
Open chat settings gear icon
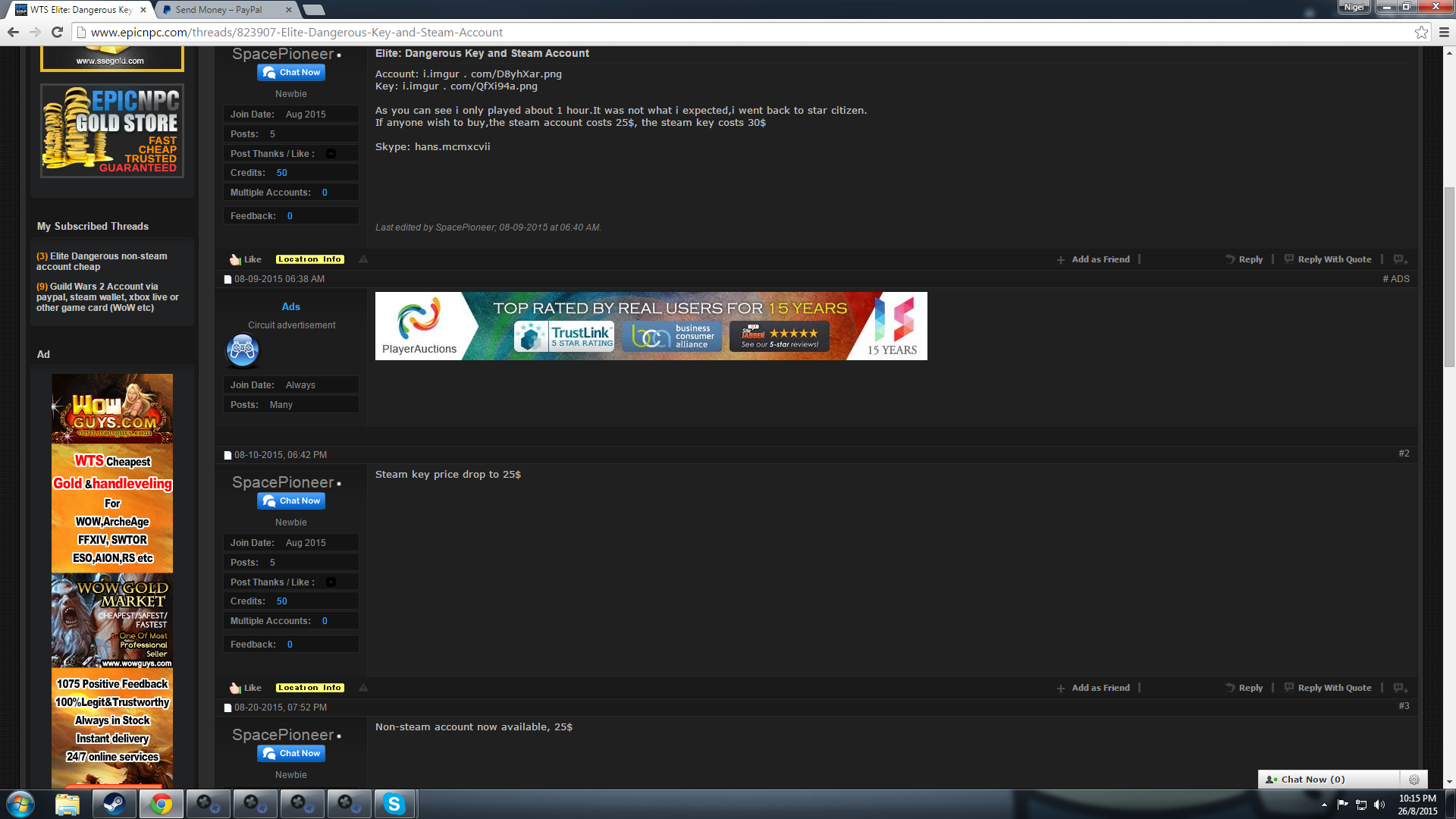tap(1414, 780)
